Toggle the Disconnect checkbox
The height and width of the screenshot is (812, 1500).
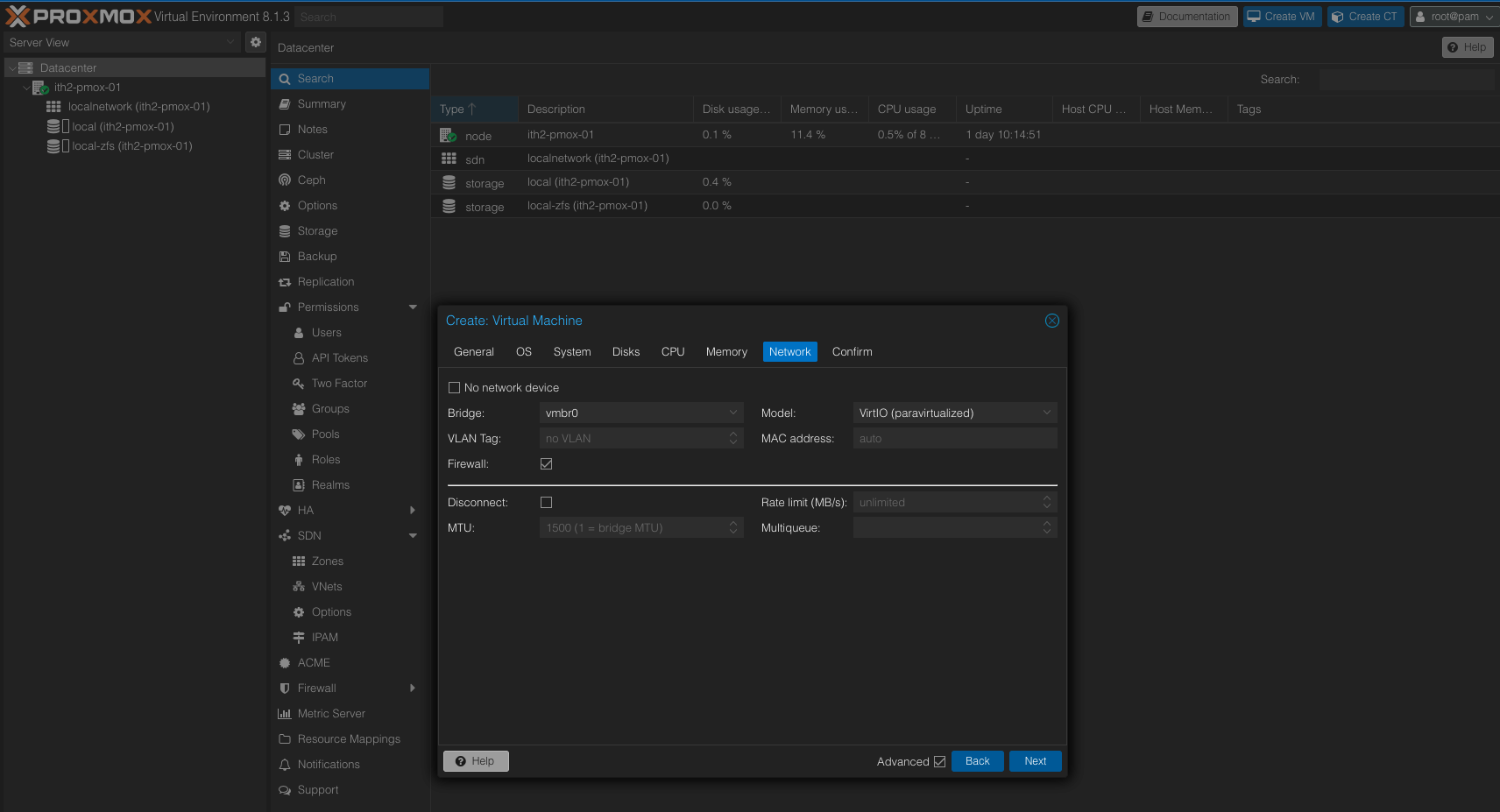547,503
